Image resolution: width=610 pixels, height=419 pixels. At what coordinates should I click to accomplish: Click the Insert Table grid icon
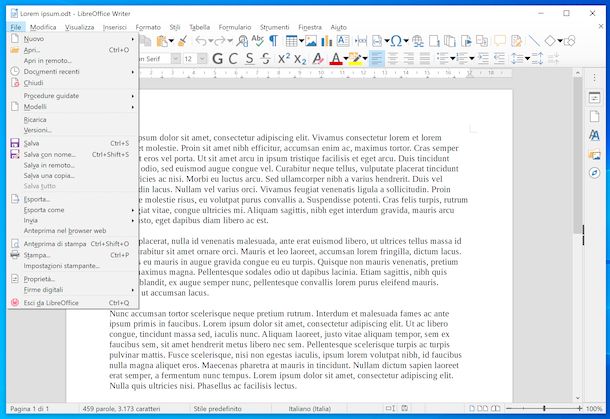coord(291,40)
